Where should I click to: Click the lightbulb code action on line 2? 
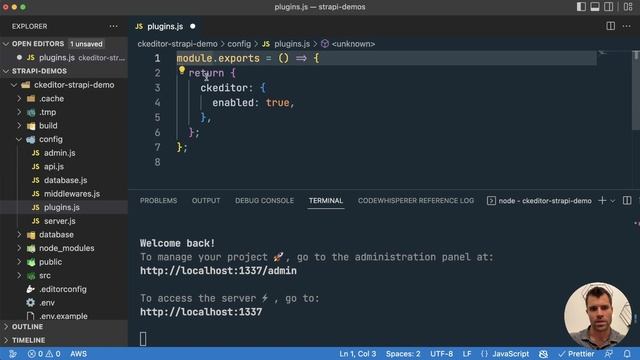(x=182, y=71)
